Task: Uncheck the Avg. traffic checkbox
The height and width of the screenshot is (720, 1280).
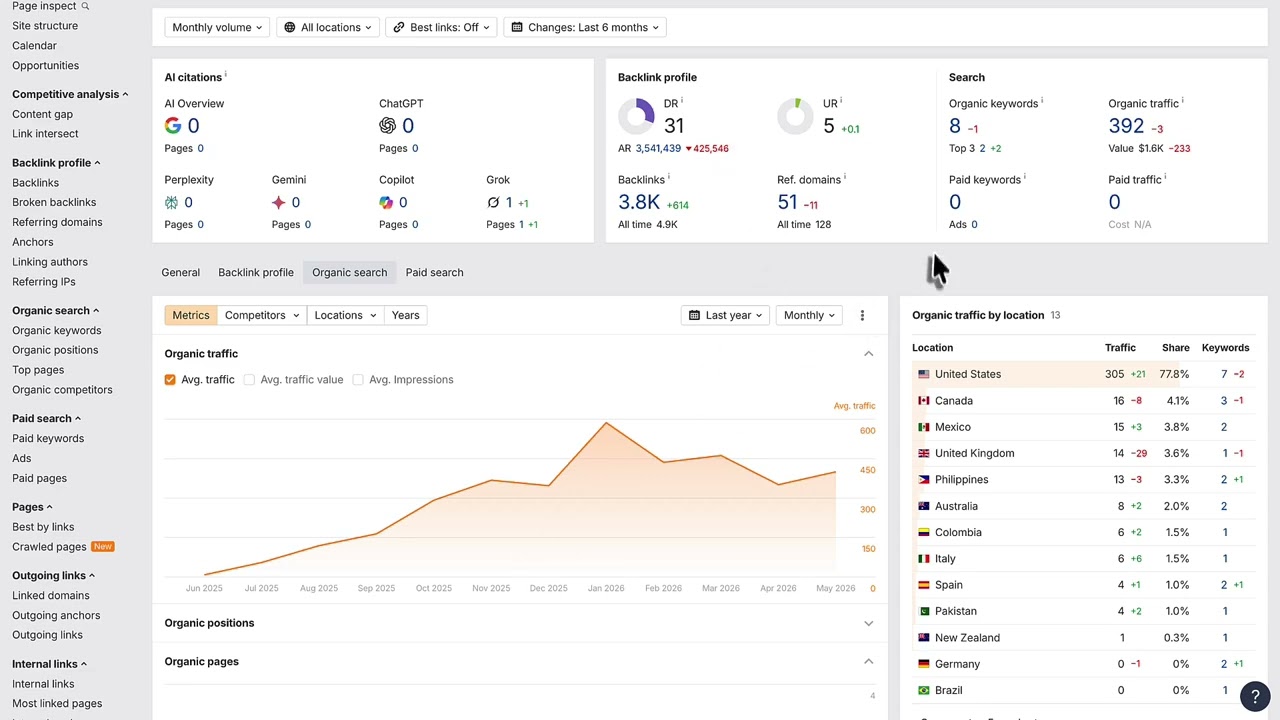Action: [x=170, y=380]
